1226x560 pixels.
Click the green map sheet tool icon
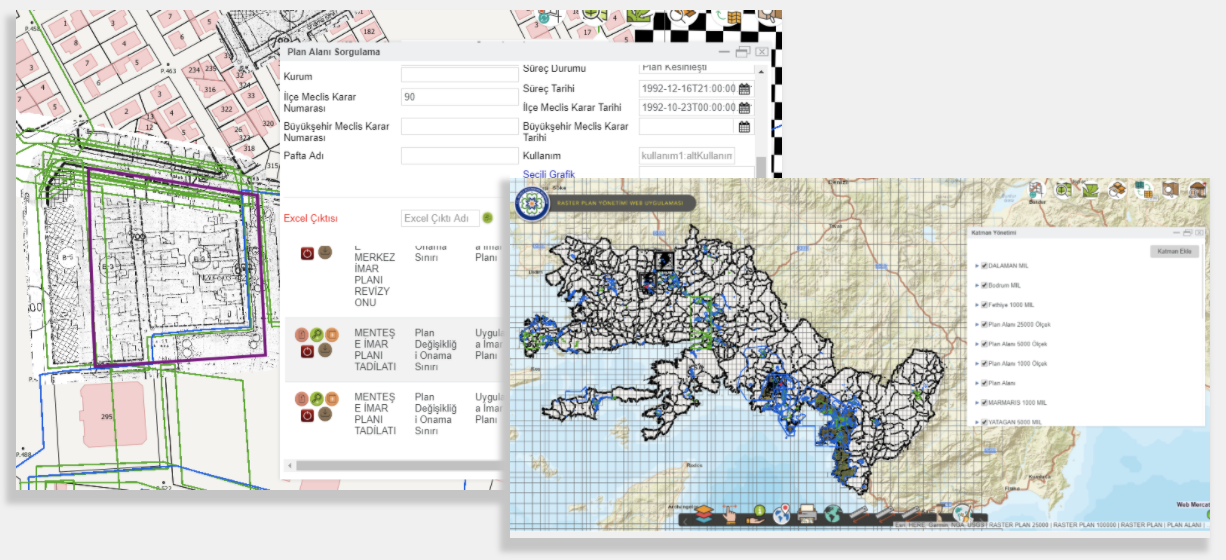point(1090,191)
